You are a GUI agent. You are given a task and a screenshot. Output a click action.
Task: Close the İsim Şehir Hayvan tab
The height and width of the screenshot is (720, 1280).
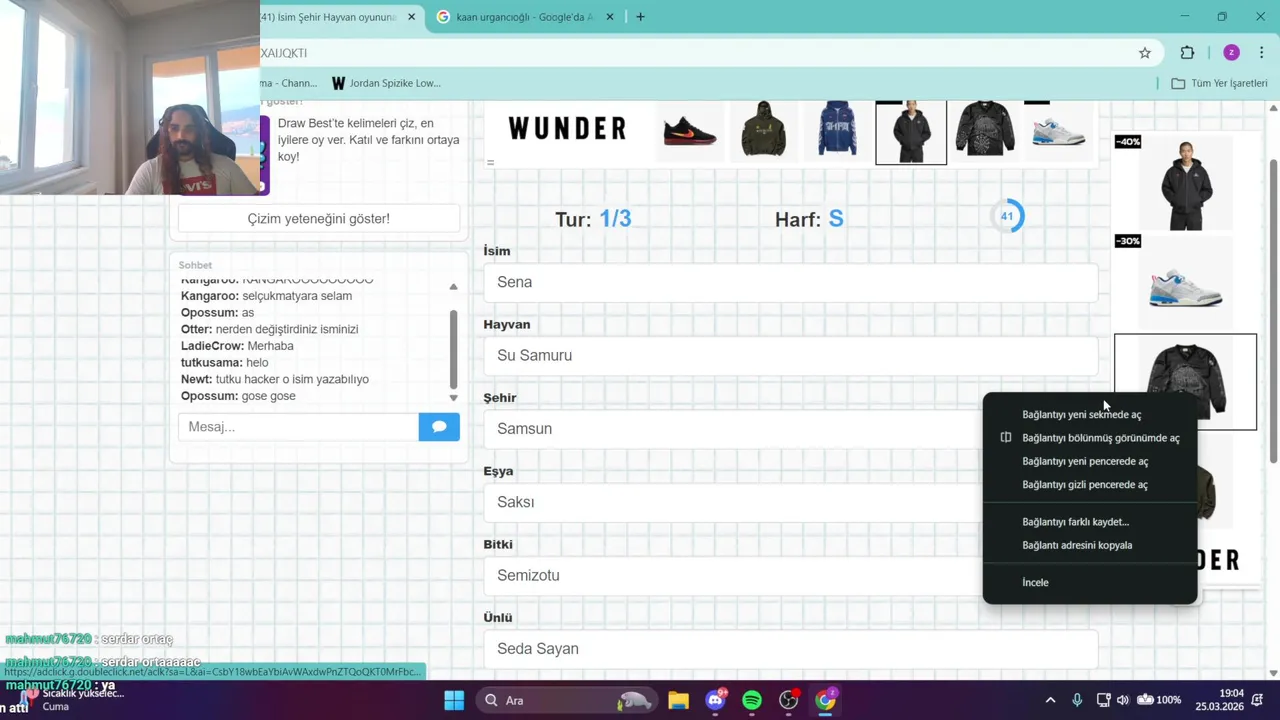pos(411,17)
